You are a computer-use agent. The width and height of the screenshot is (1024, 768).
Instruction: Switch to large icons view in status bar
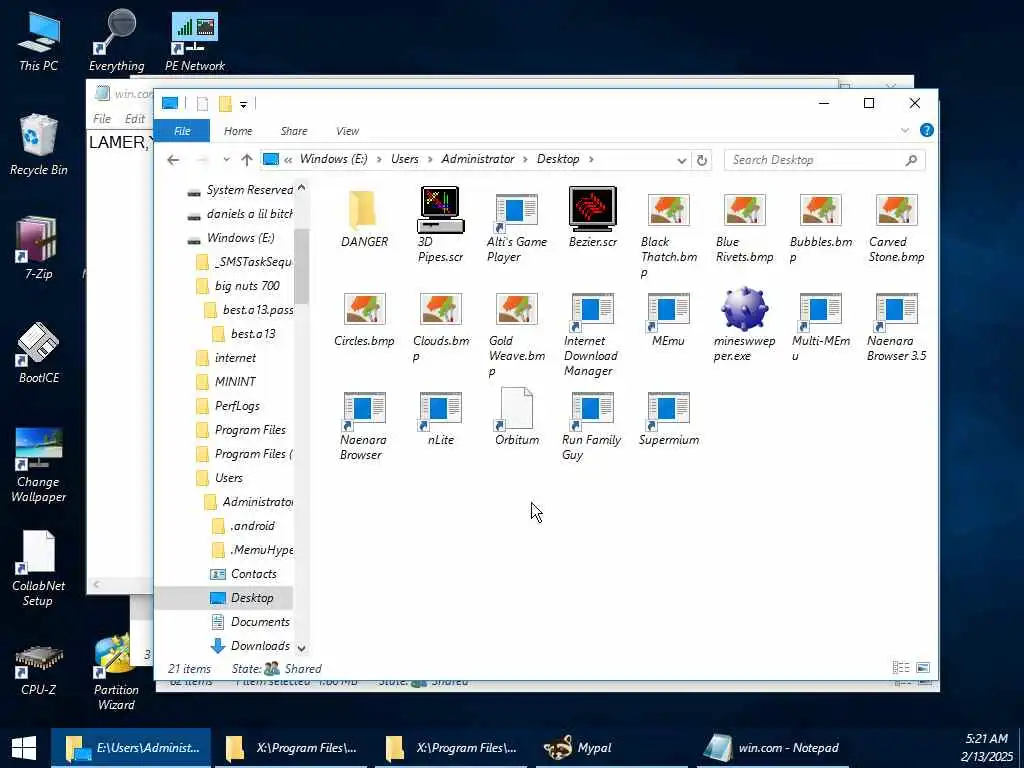click(922, 667)
